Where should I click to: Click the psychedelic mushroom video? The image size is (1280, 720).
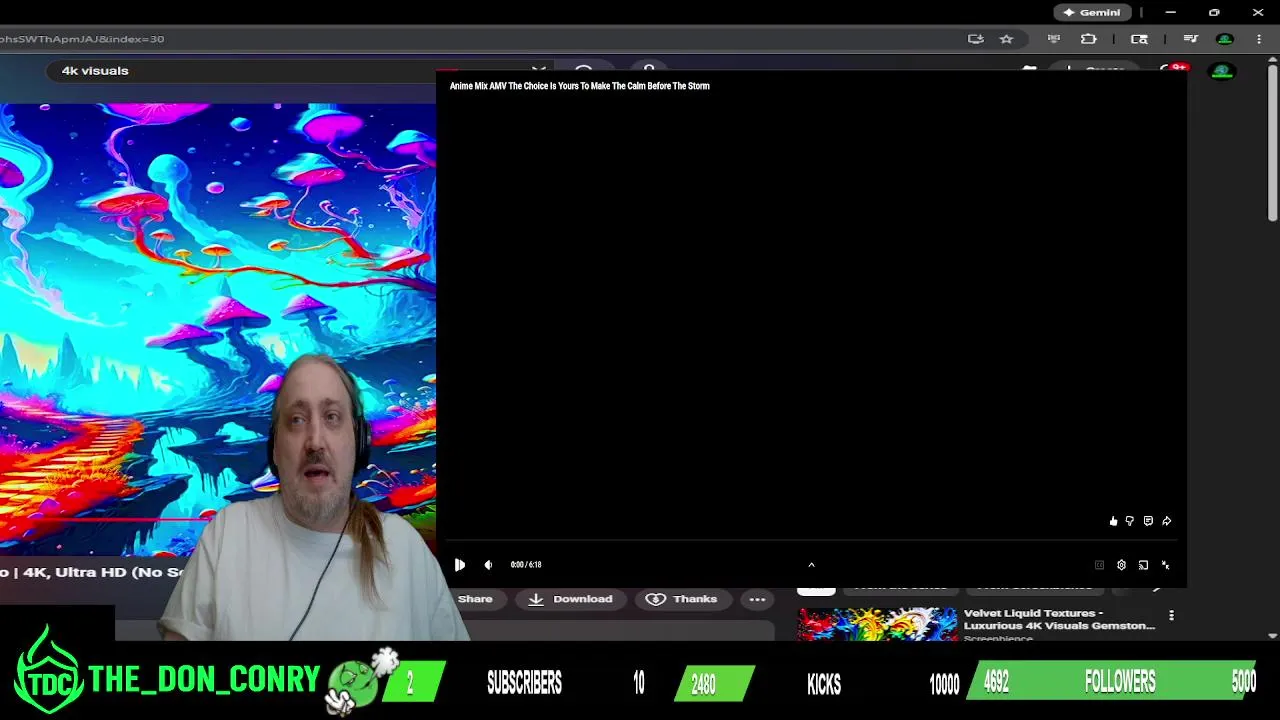tap(218, 328)
